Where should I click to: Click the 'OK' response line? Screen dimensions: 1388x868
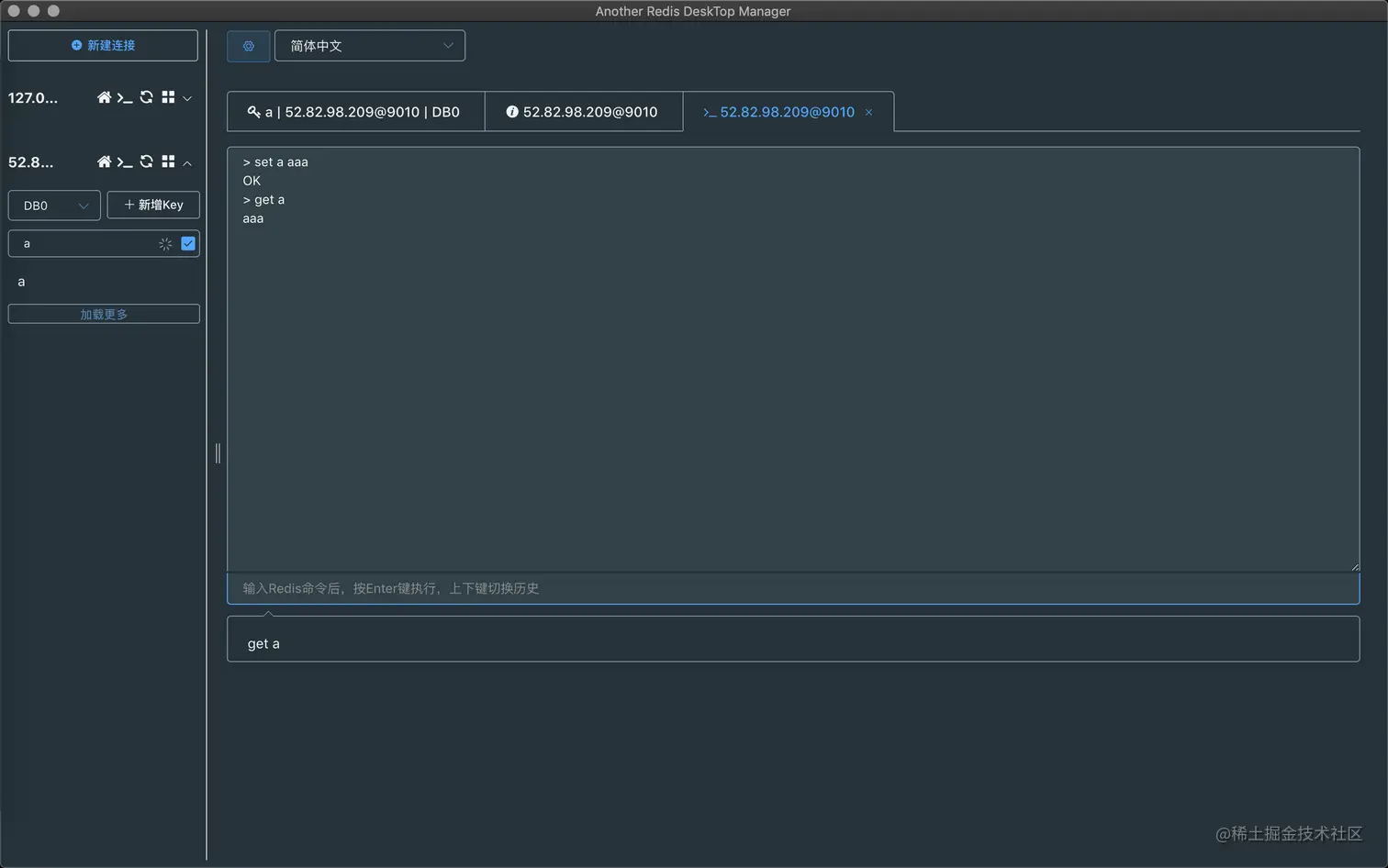tap(252, 181)
